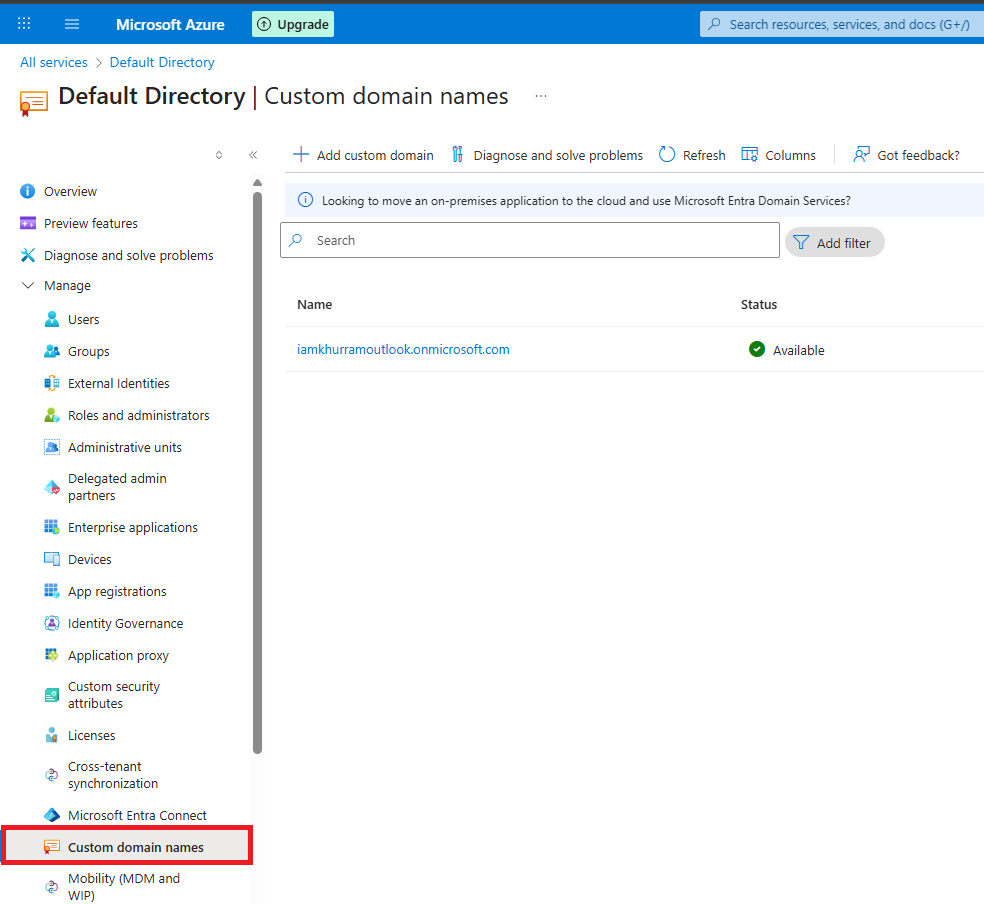Select App registrations in the sidebar

117,591
